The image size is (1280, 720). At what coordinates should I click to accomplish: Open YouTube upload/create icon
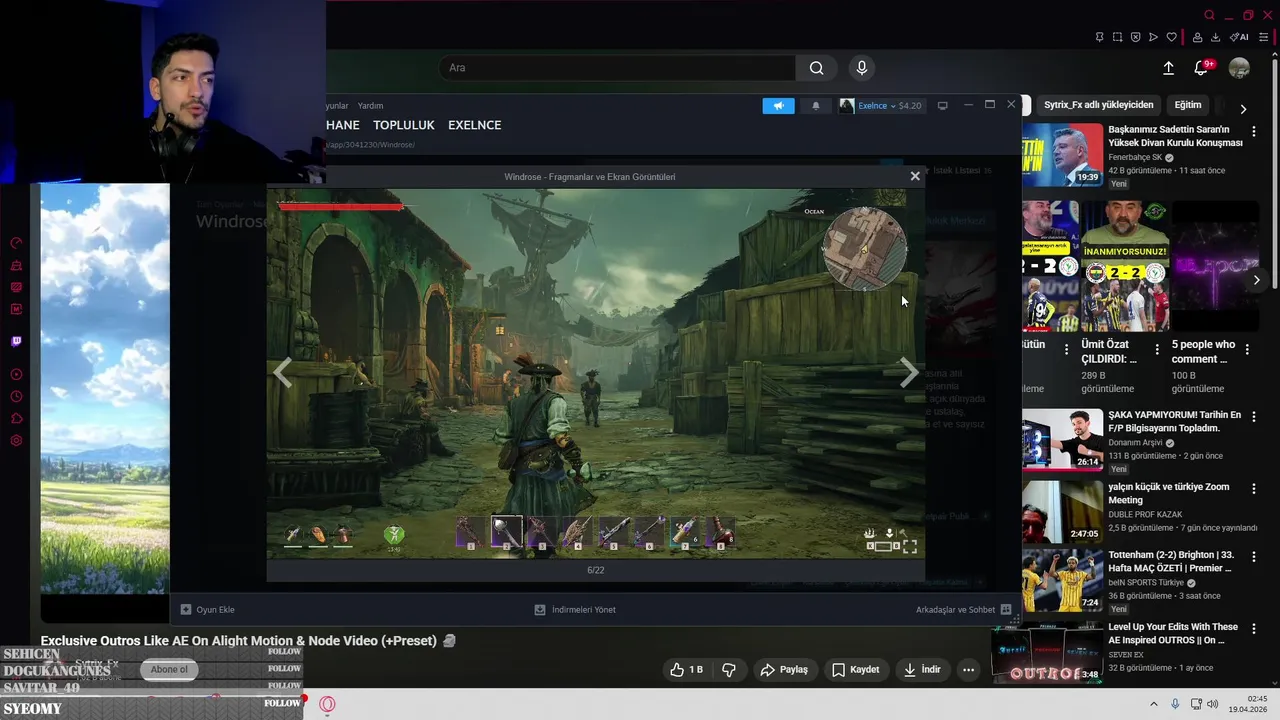click(x=1168, y=68)
